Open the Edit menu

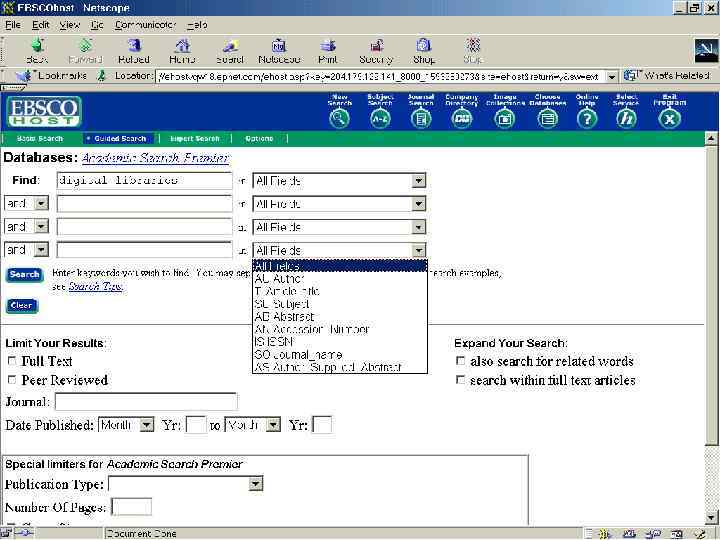40,25
